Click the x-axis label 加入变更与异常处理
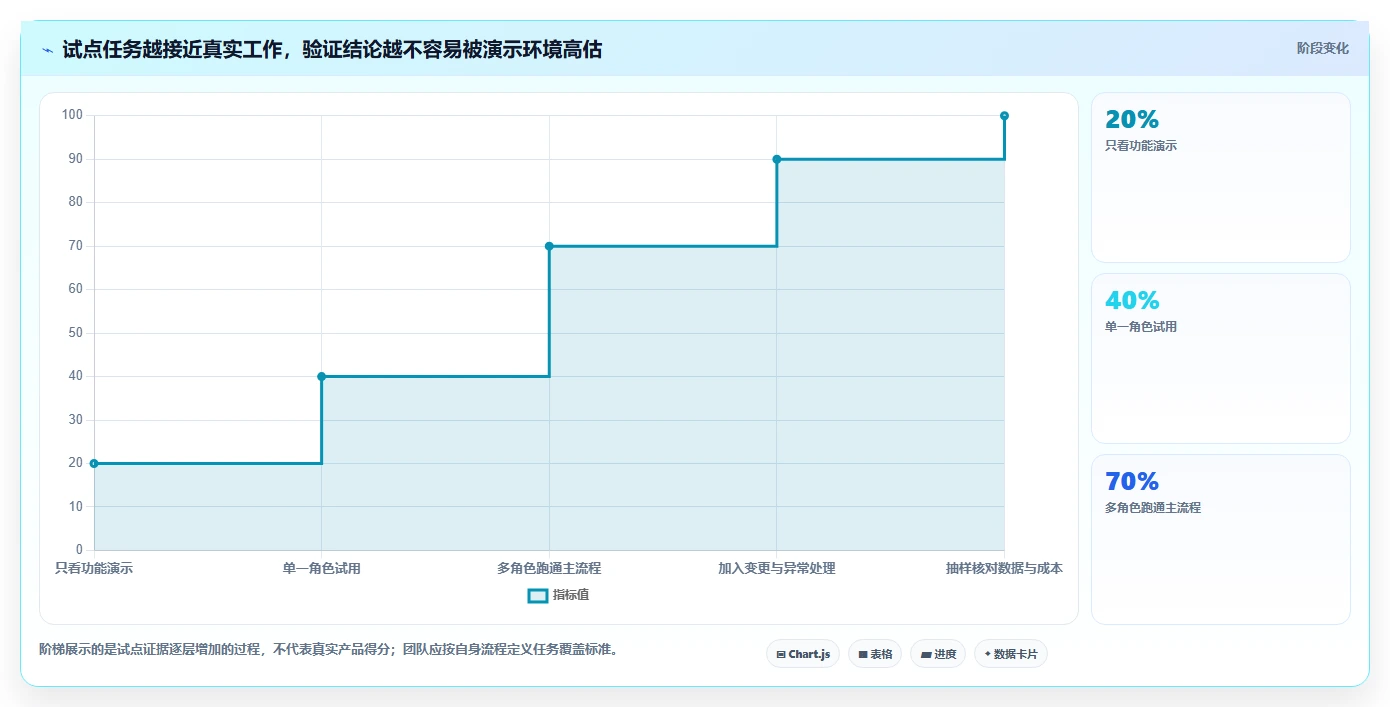1390x707 pixels. (776, 568)
